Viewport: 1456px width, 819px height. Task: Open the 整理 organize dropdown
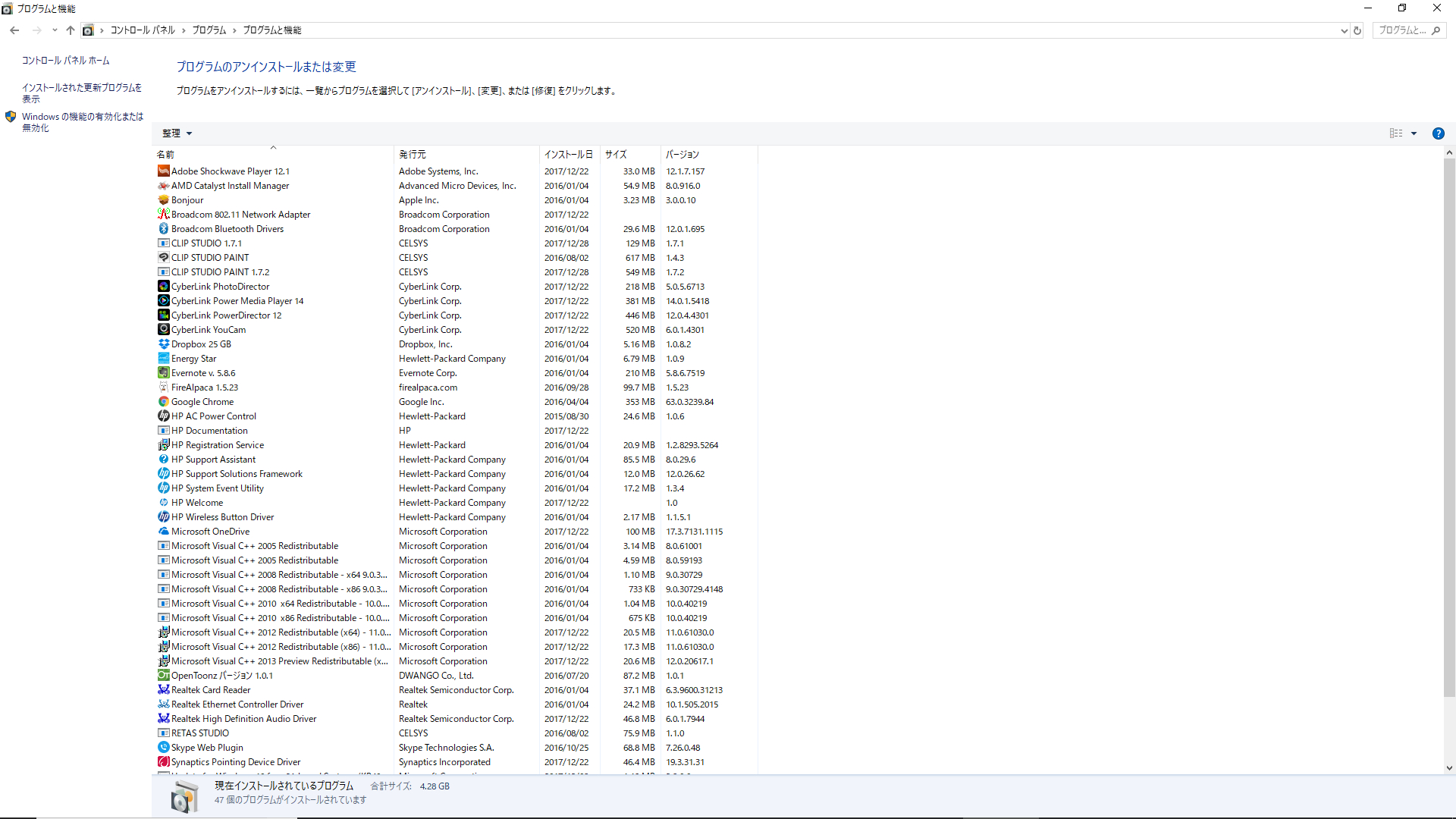pos(177,133)
